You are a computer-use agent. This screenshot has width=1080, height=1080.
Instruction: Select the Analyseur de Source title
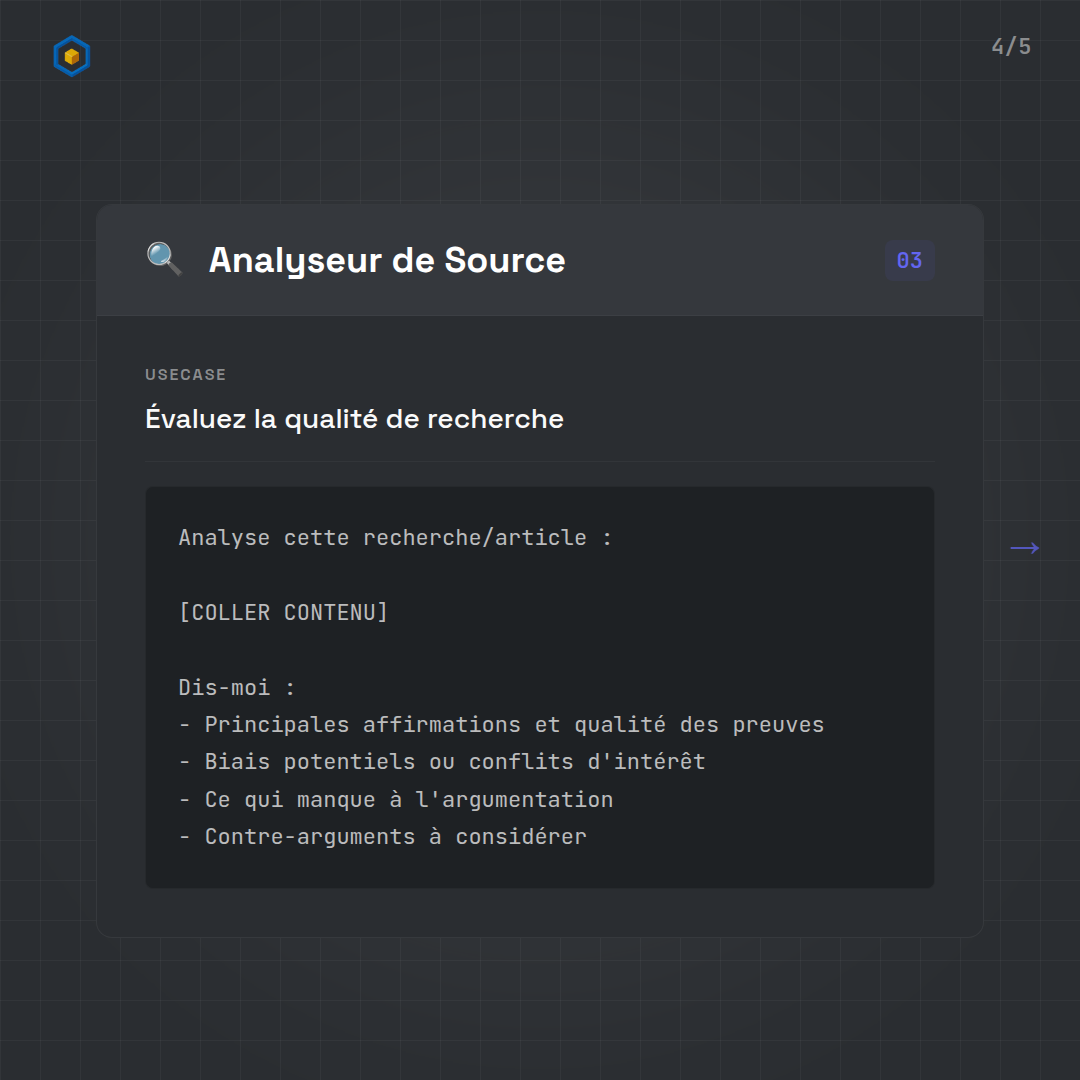386,260
